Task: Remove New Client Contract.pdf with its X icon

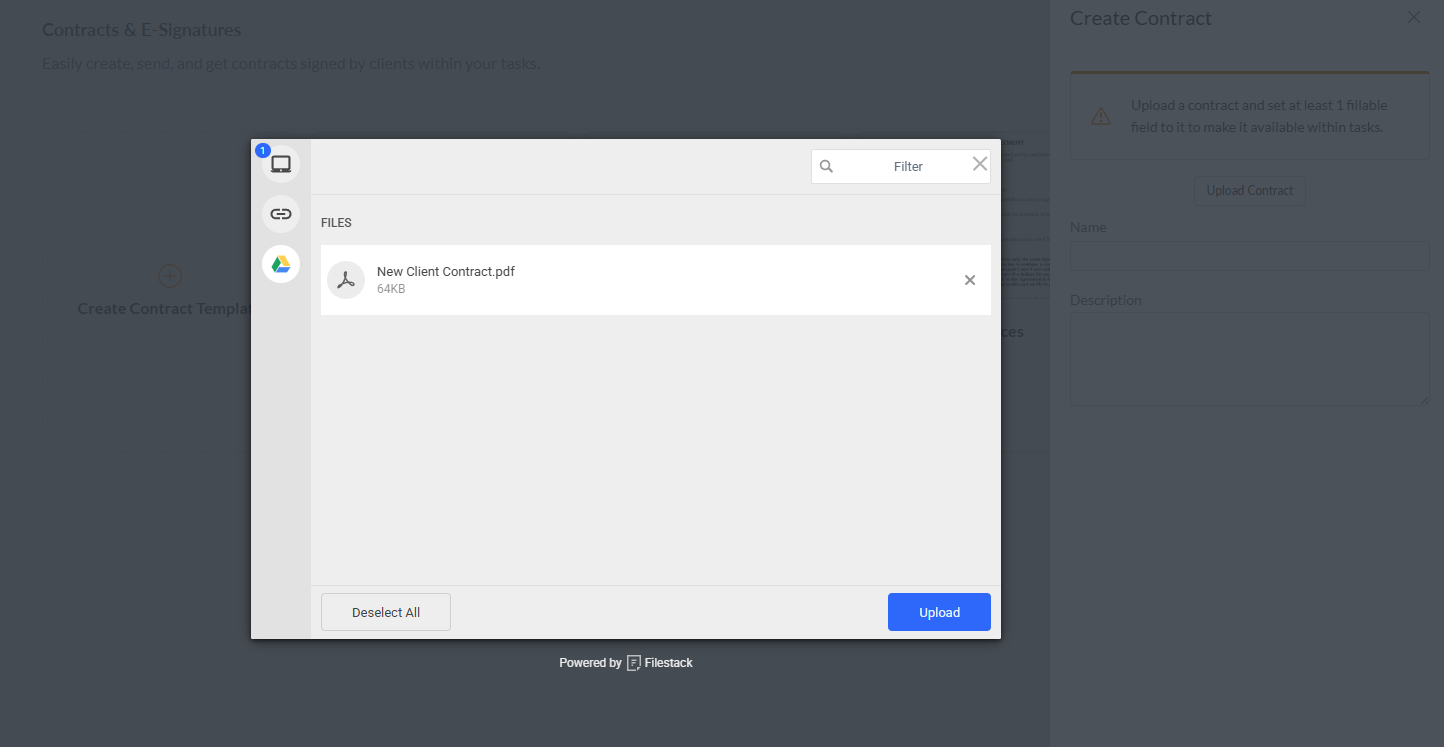Action: pyautogui.click(x=969, y=280)
